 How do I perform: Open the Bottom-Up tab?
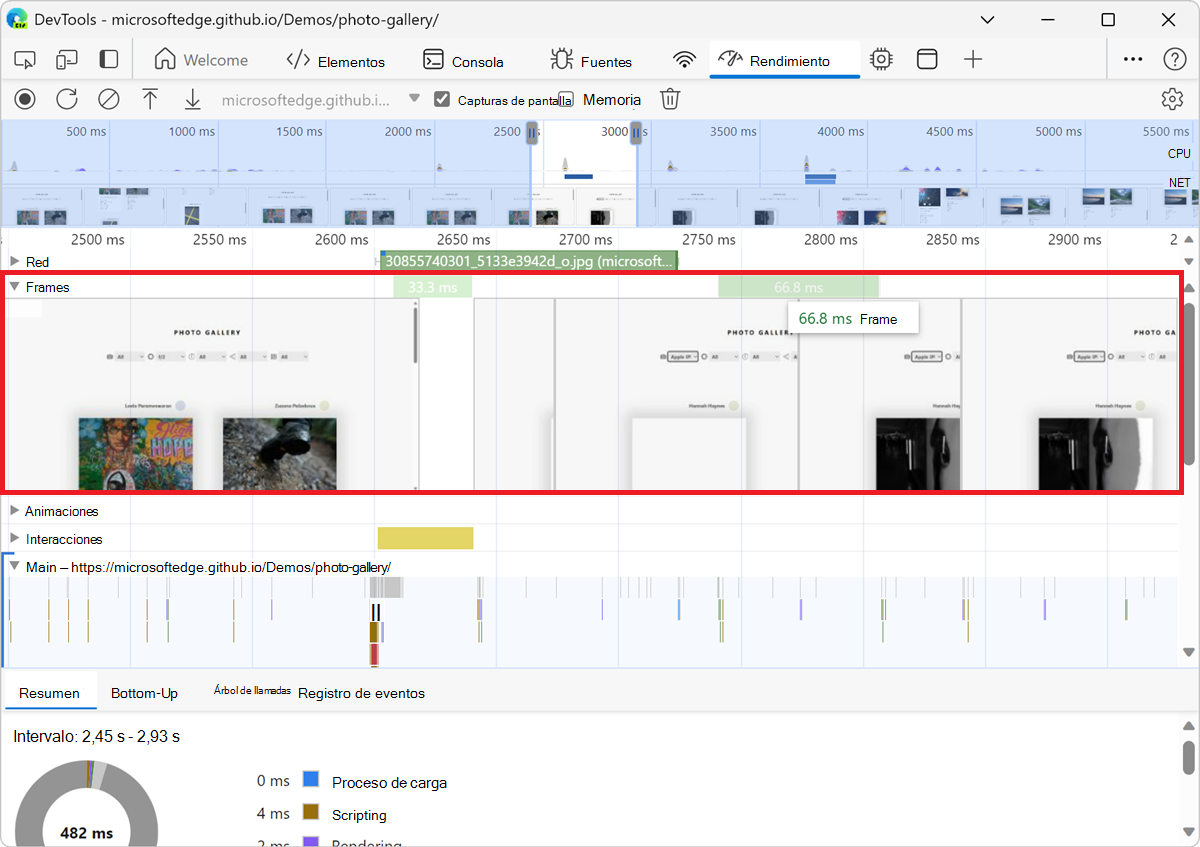click(x=144, y=693)
